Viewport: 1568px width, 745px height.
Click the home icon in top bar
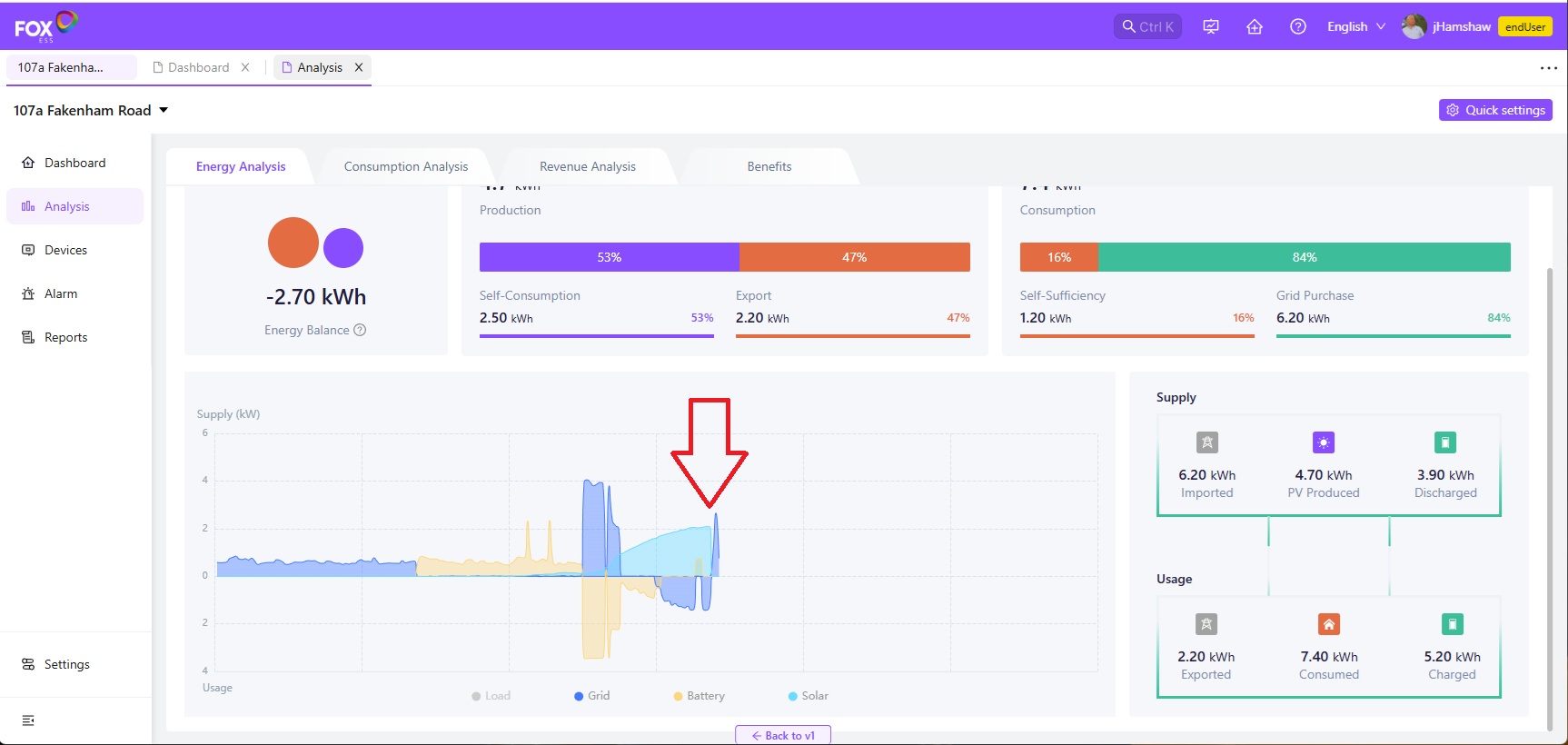click(1255, 27)
